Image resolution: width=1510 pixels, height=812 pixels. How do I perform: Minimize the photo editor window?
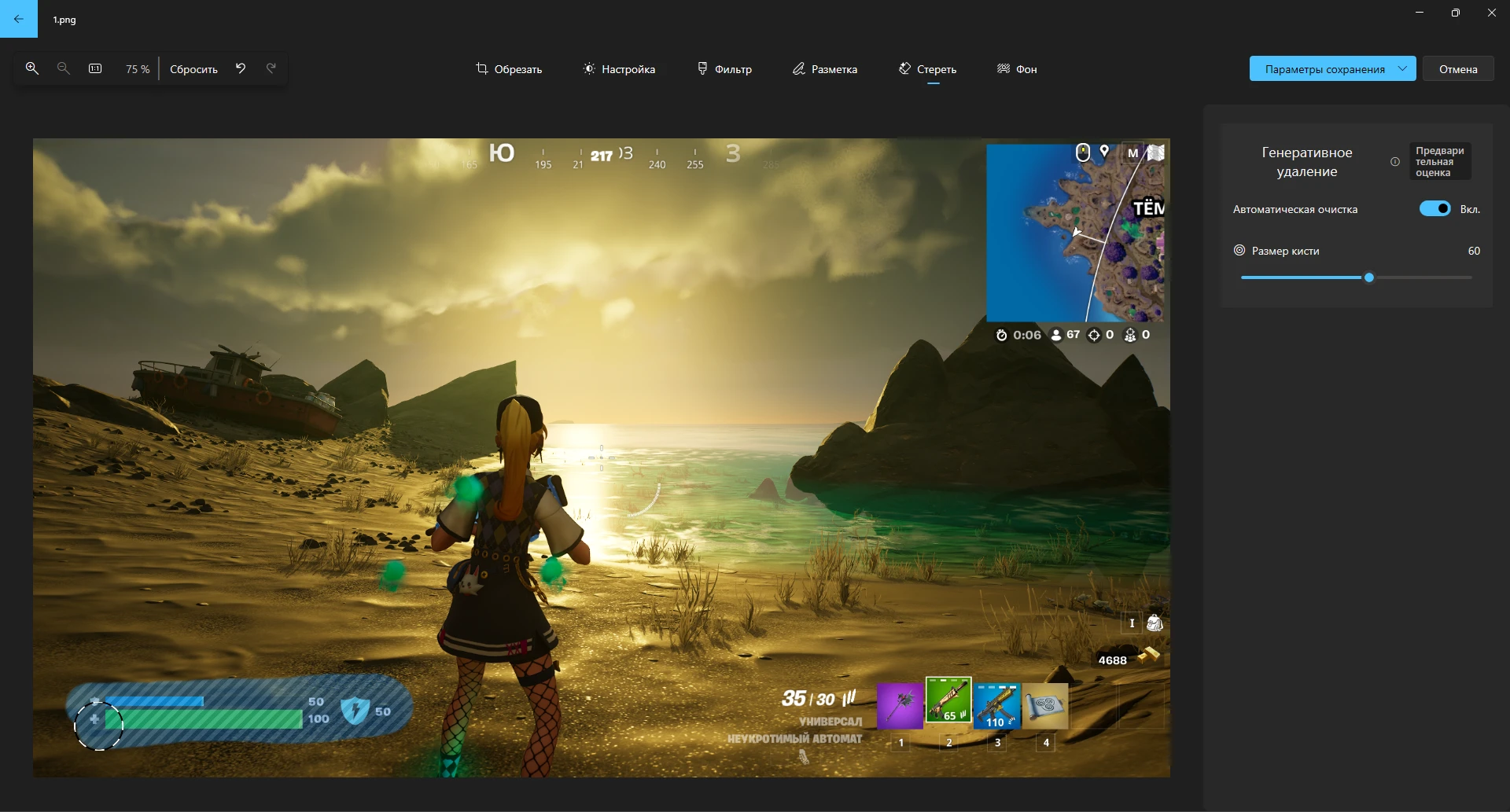coord(1420,13)
